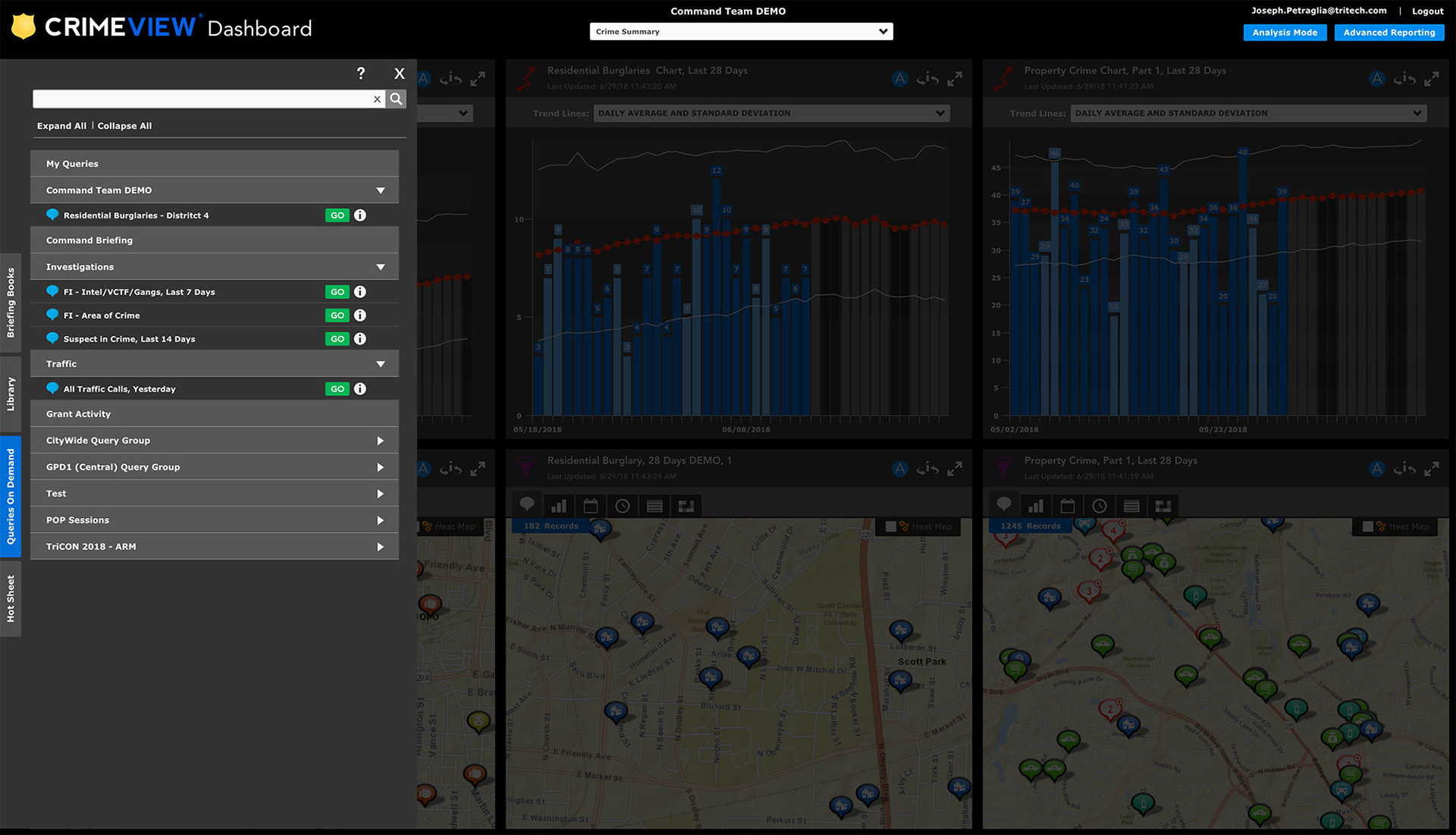Maximize Residential Burglary map widget
This screenshot has height=835, width=1456.
coord(955,469)
